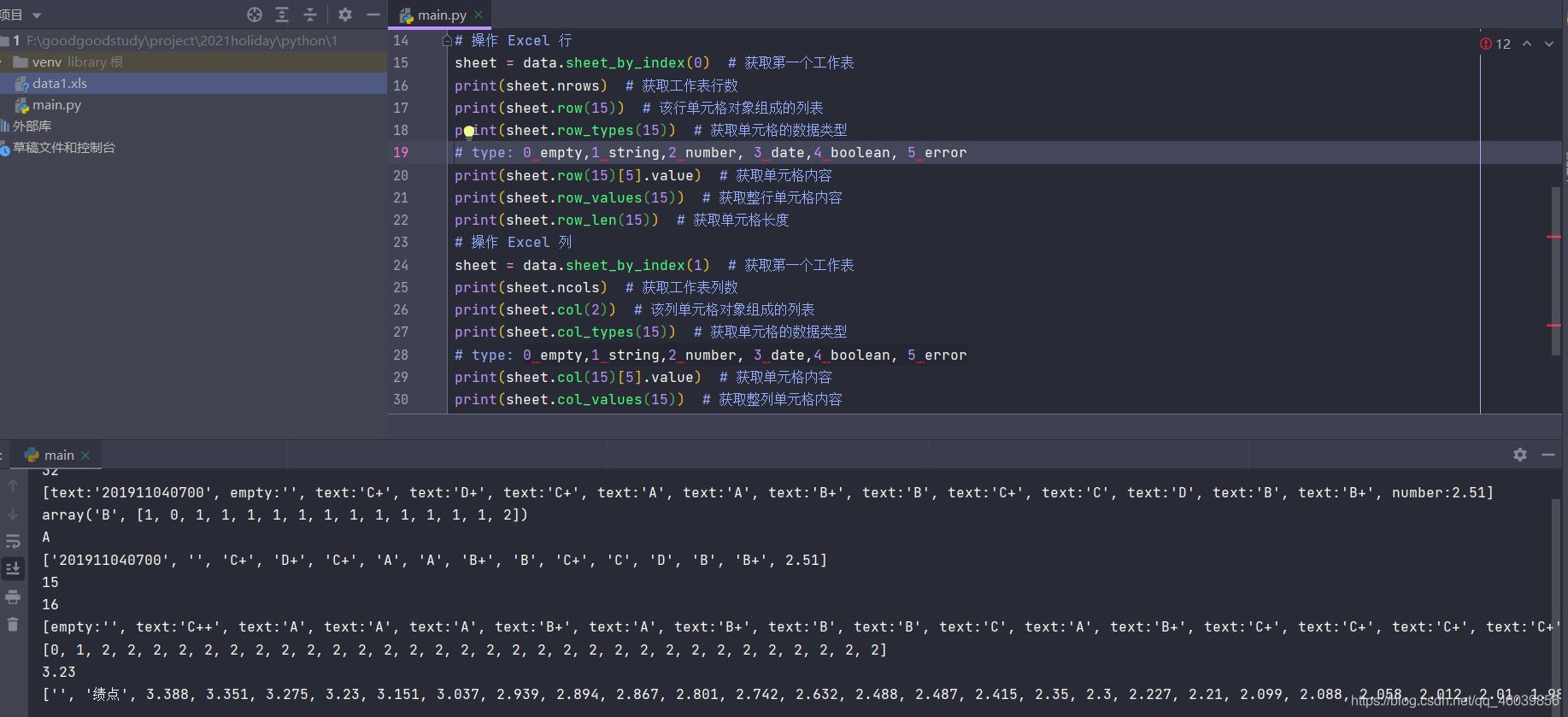The height and width of the screenshot is (717, 1568).
Task: Toggle soft-wrap in run console
Action: coord(13,541)
